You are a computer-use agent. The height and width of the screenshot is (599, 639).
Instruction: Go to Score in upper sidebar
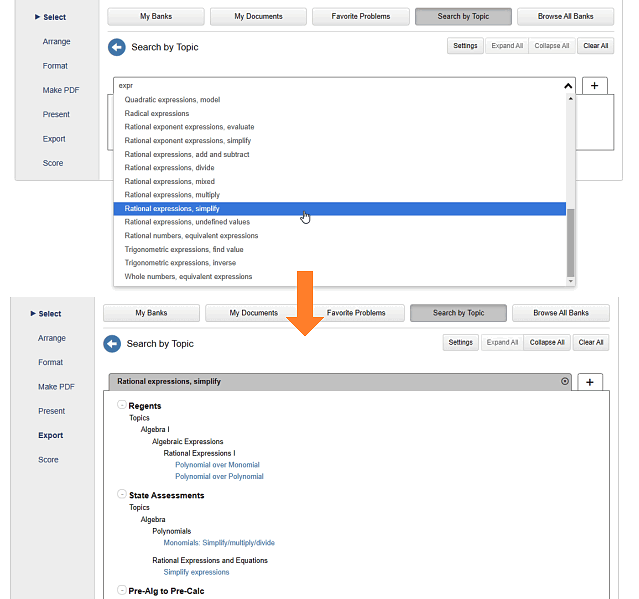[53, 163]
